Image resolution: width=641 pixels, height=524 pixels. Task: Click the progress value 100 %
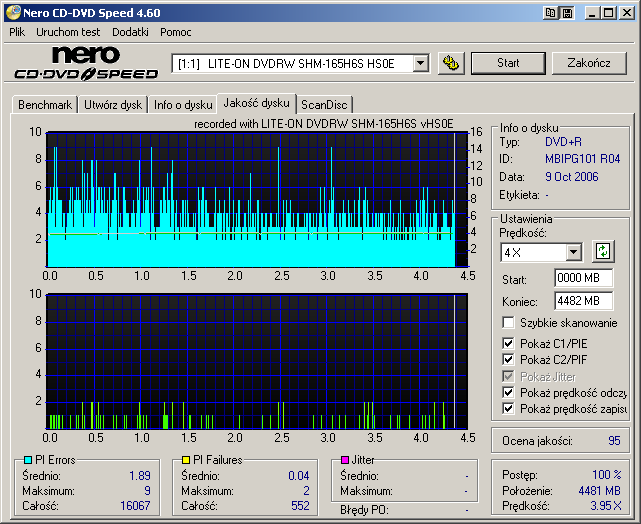[607, 475]
